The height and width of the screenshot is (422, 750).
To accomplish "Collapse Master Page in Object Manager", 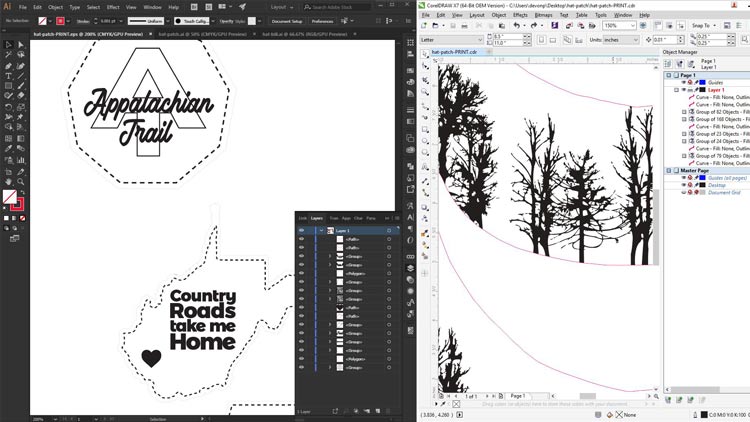I will pyautogui.click(x=669, y=170).
